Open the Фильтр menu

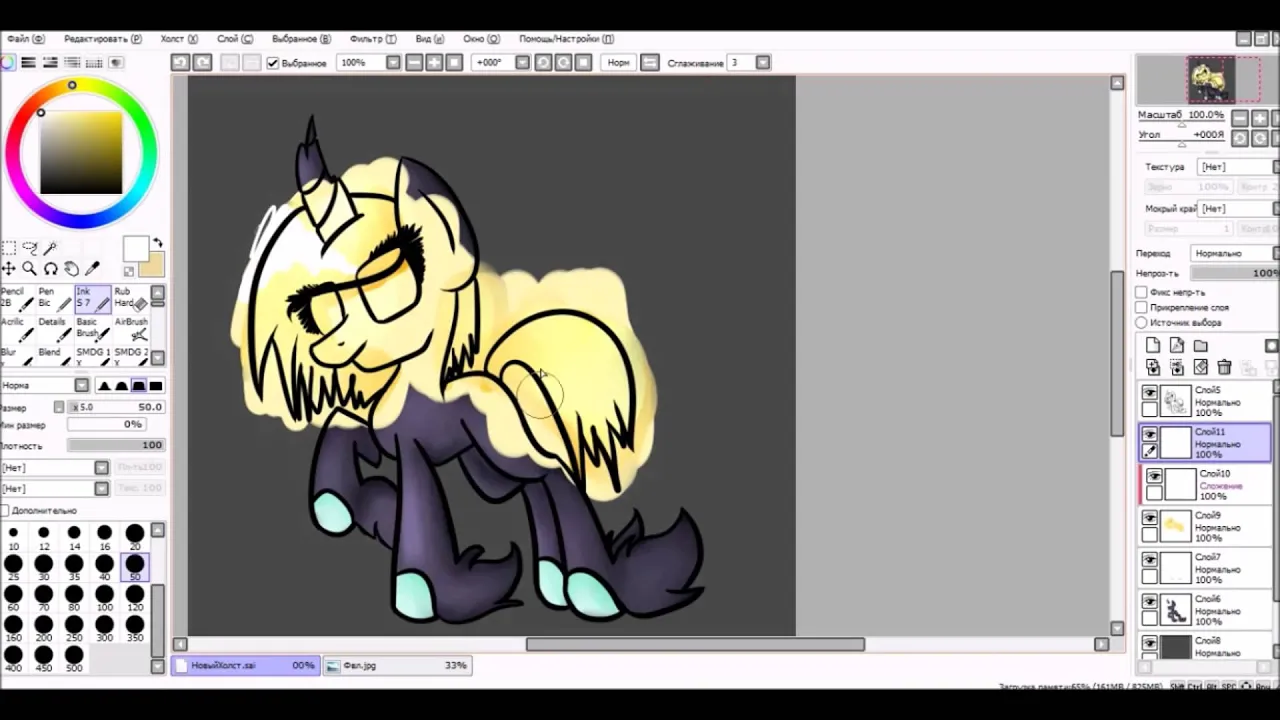coord(373,39)
